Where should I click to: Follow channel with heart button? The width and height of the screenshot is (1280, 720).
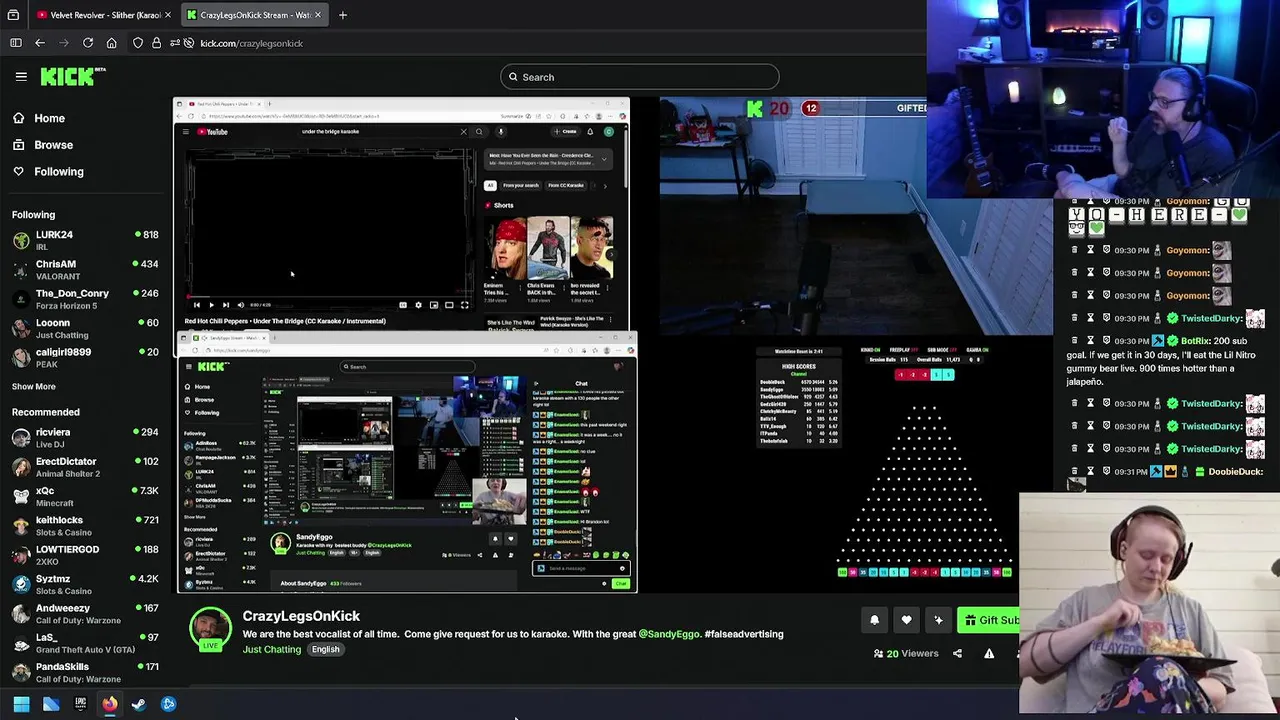(906, 620)
